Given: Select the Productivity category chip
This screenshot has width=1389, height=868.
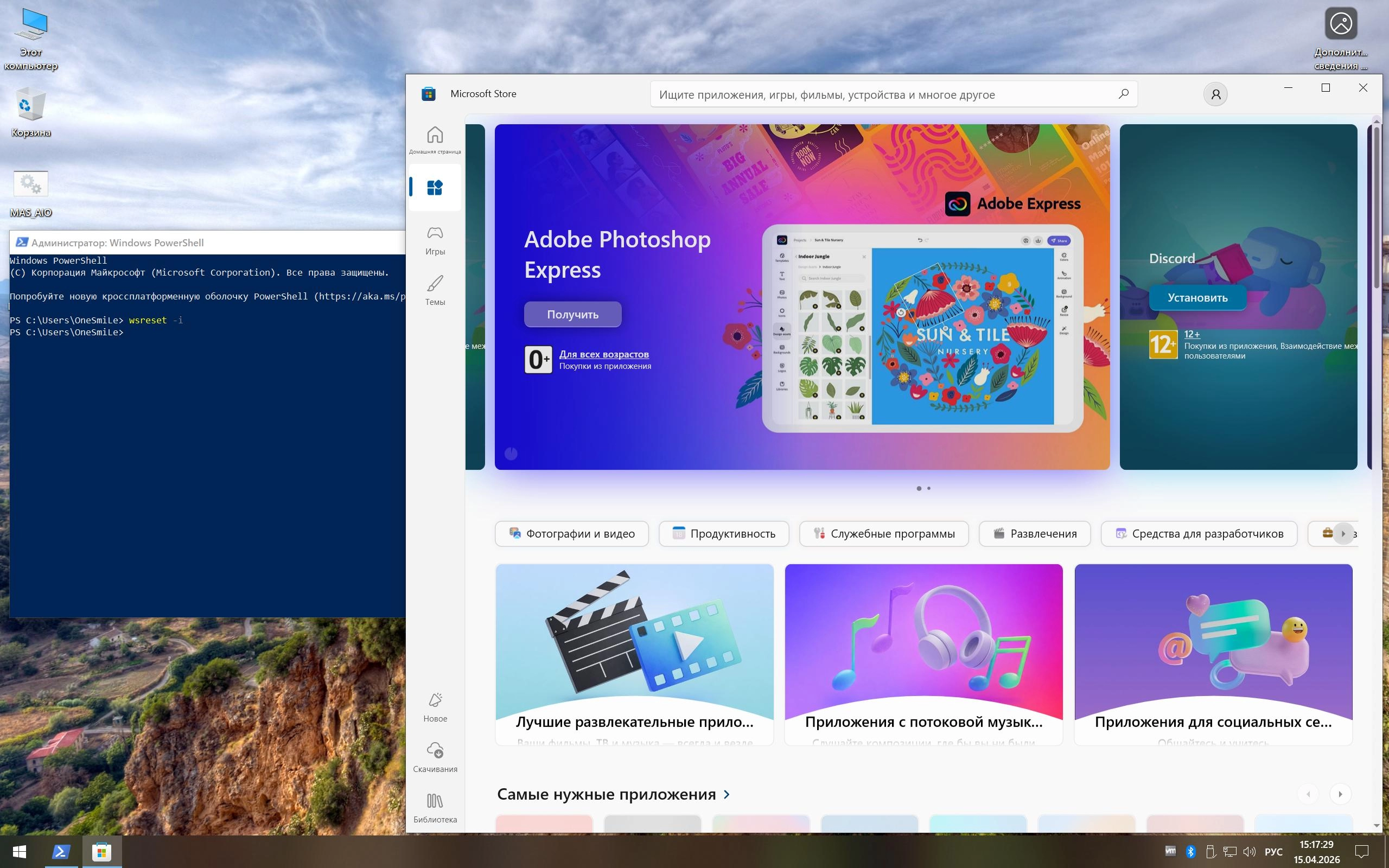Looking at the screenshot, I should (723, 534).
